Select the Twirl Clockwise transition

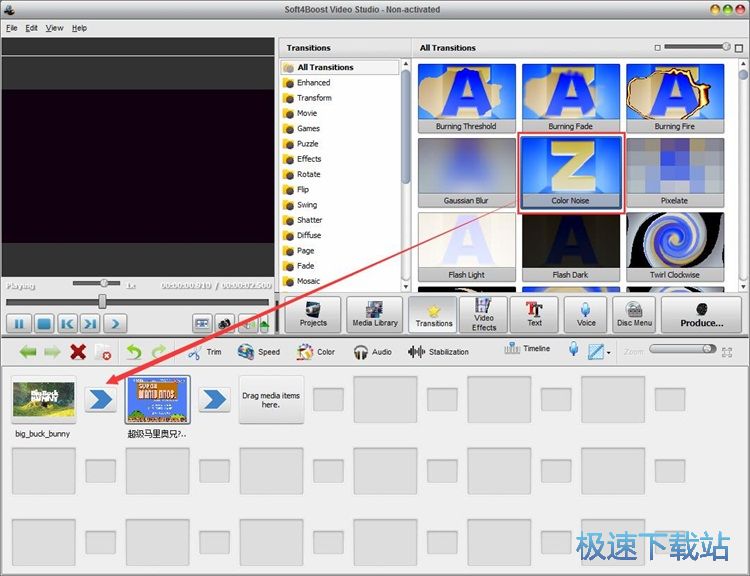[675, 247]
